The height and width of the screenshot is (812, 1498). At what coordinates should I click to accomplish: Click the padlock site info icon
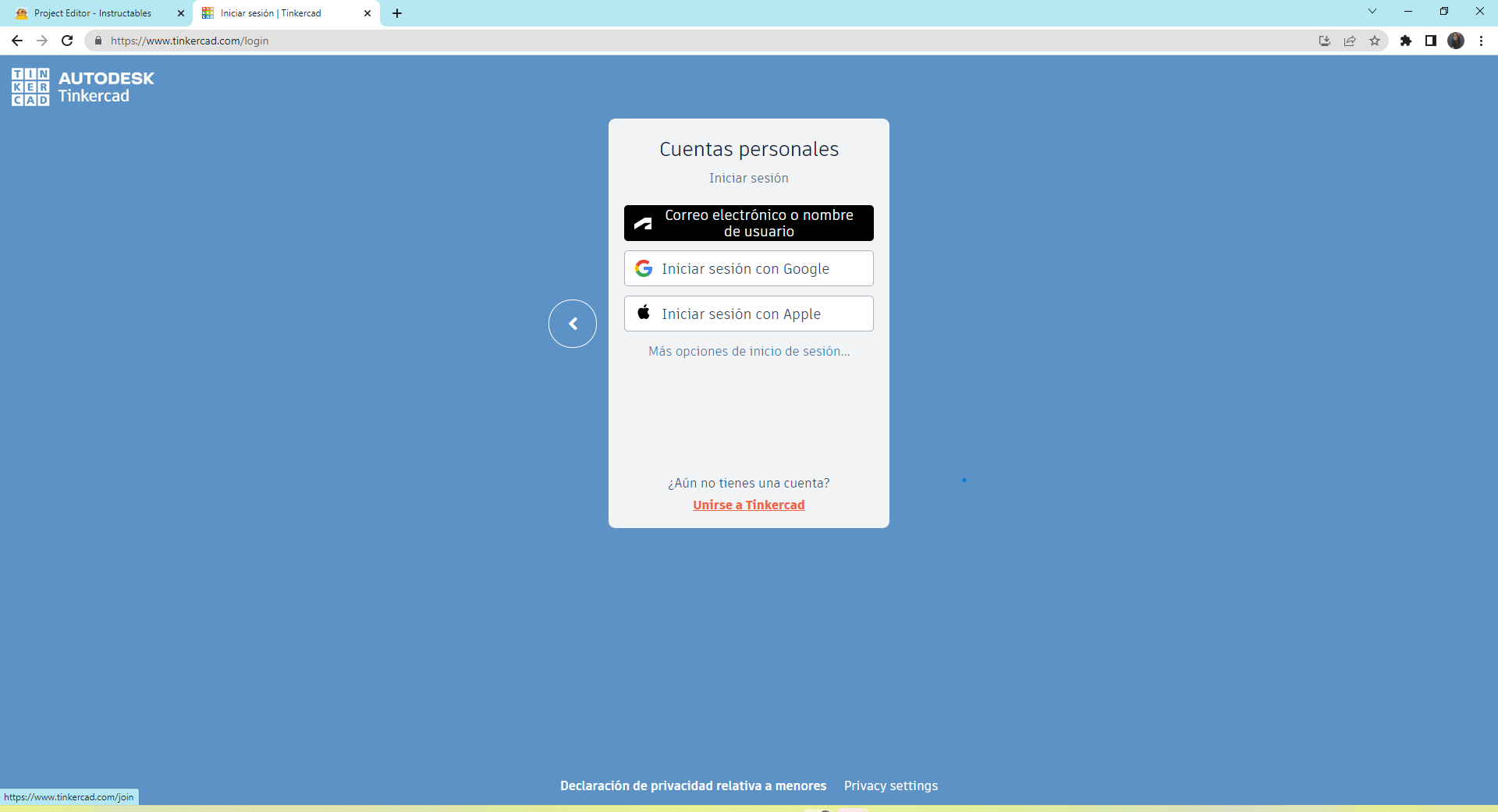point(98,41)
